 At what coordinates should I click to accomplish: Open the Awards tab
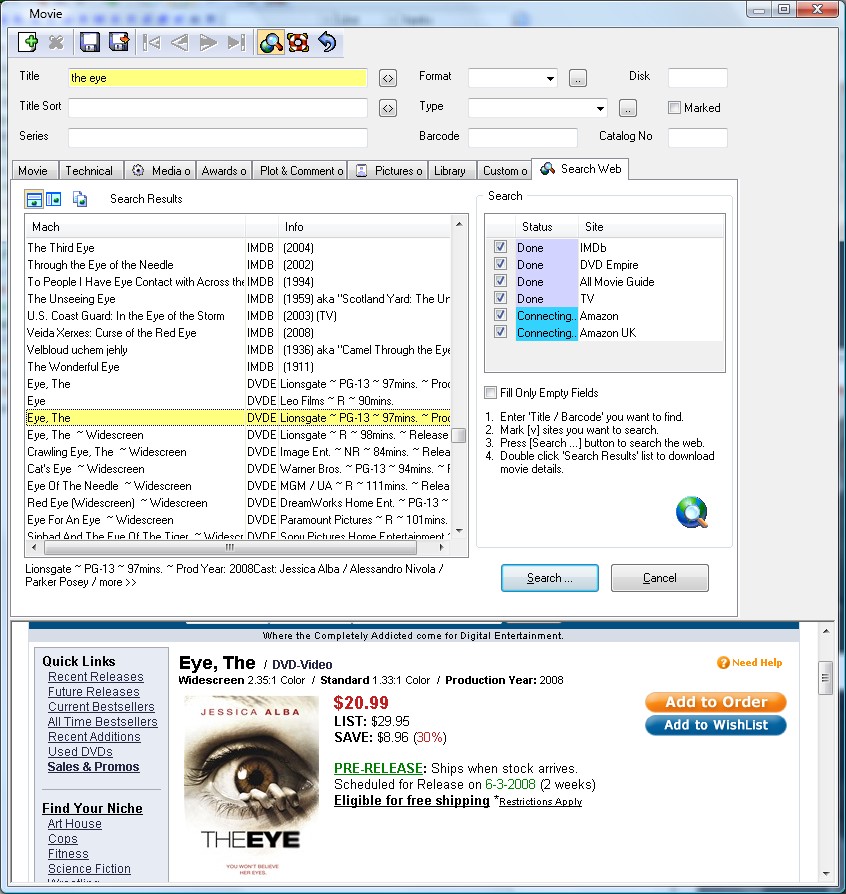click(224, 171)
